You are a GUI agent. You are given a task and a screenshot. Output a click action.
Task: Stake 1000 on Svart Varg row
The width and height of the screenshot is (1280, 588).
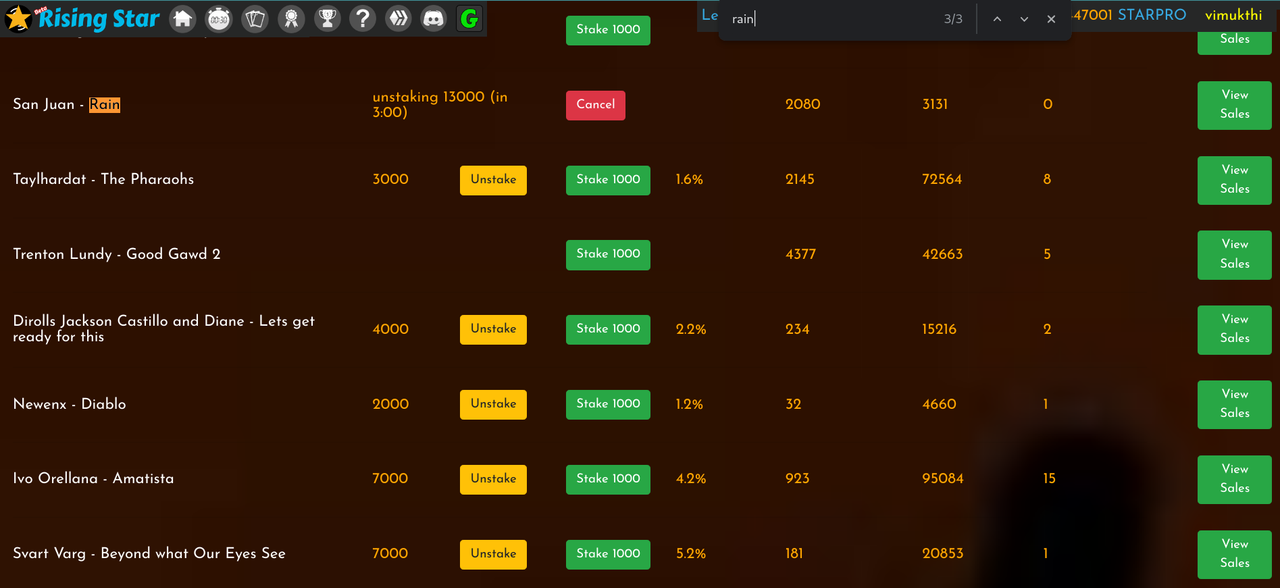608,554
